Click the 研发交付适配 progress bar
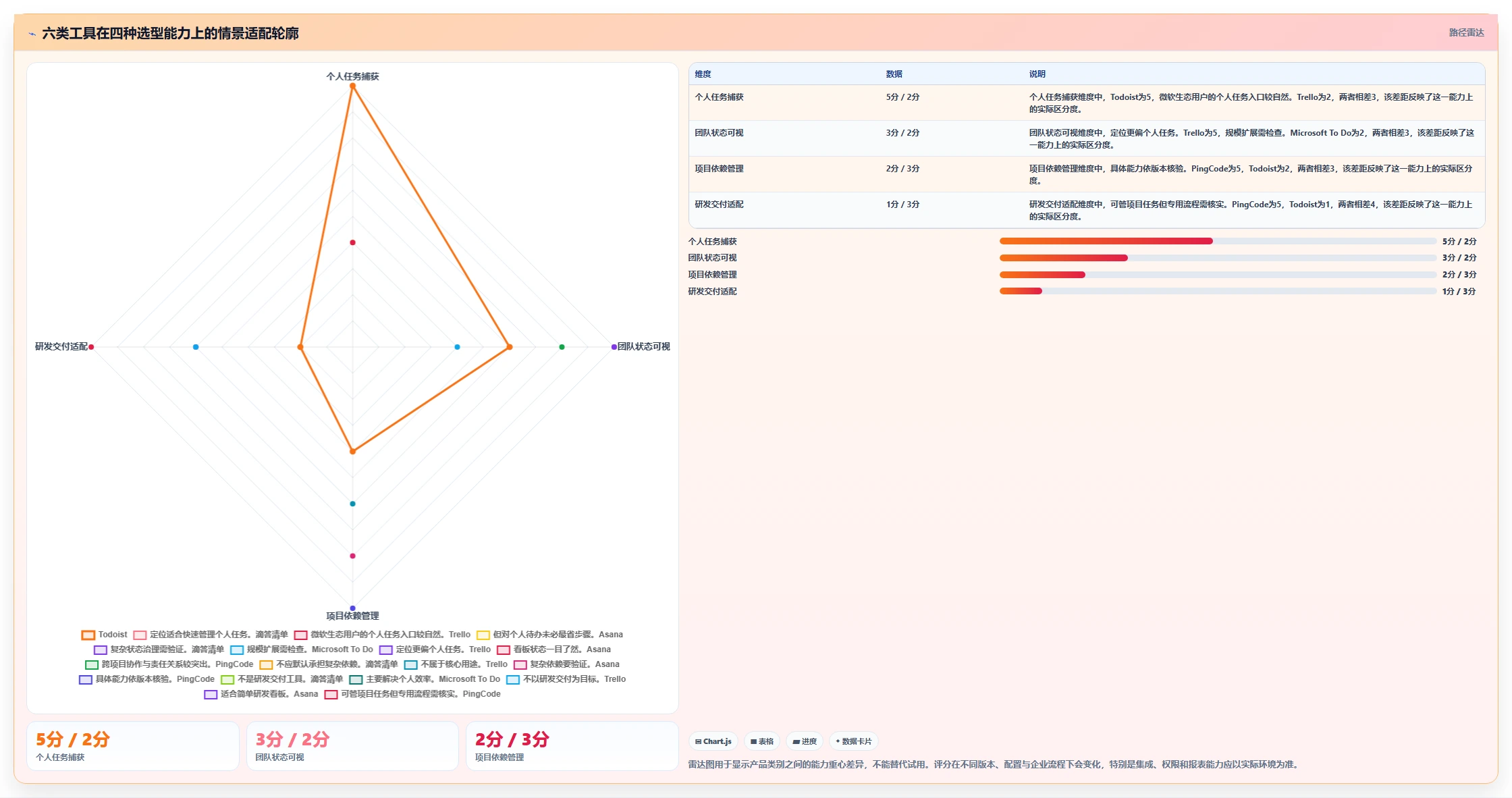Screen dimensions: 1512x798 point(1218,291)
